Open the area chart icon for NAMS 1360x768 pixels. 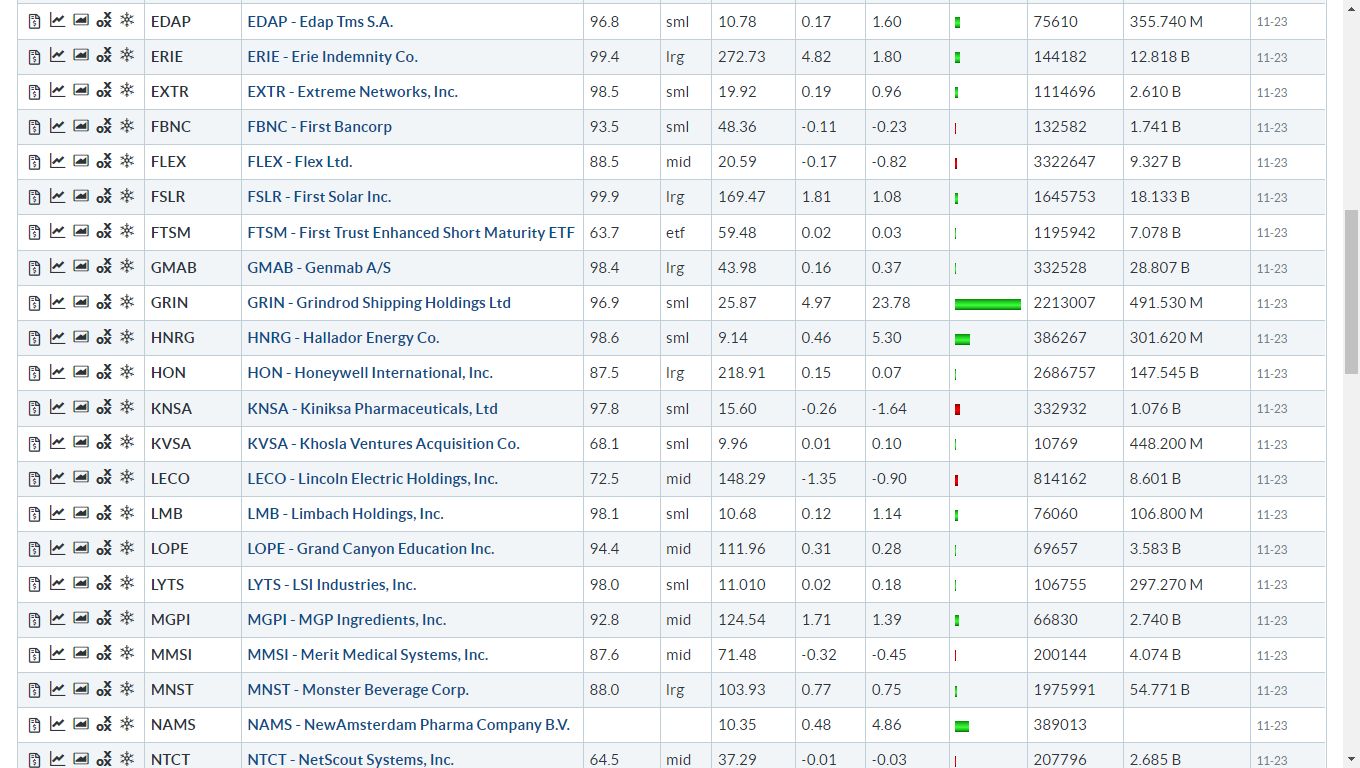point(81,724)
